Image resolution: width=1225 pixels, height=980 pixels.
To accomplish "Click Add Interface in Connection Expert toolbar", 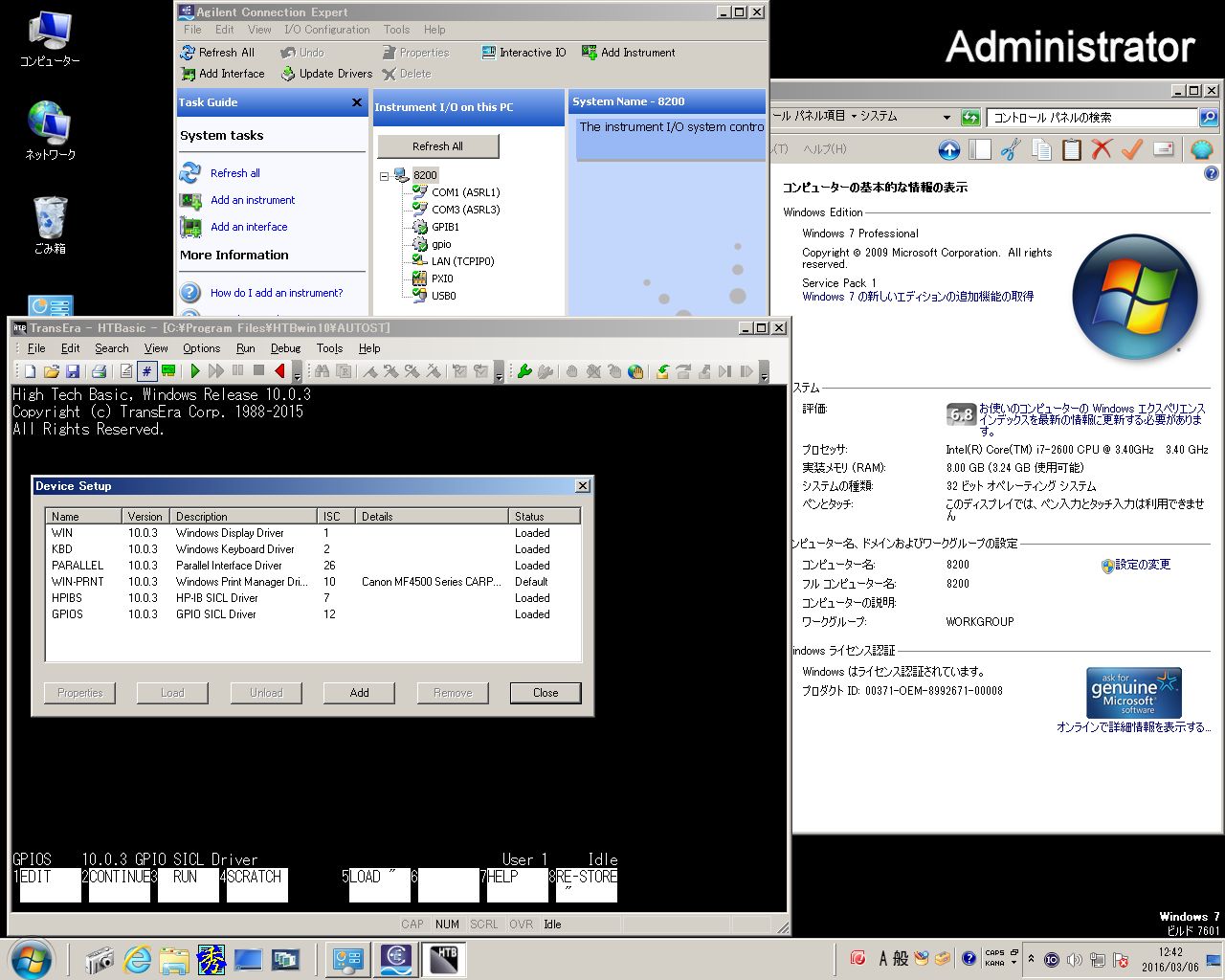I will pyautogui.click(x=223, y=74).
